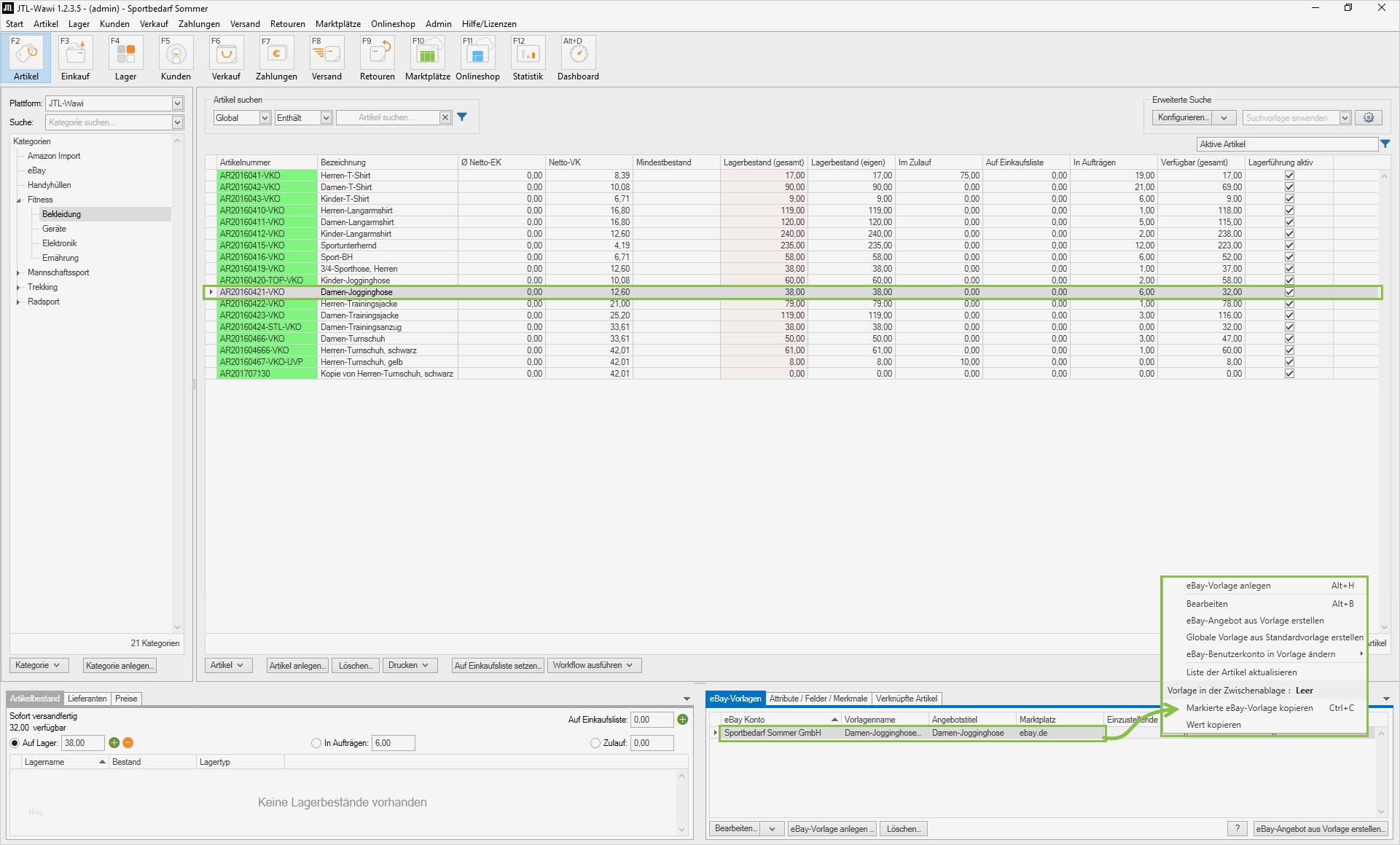This screenshot has height=845, width=1400.
Task: Open the Enthält search mode dropdown
Action: [x=326, y=118]
